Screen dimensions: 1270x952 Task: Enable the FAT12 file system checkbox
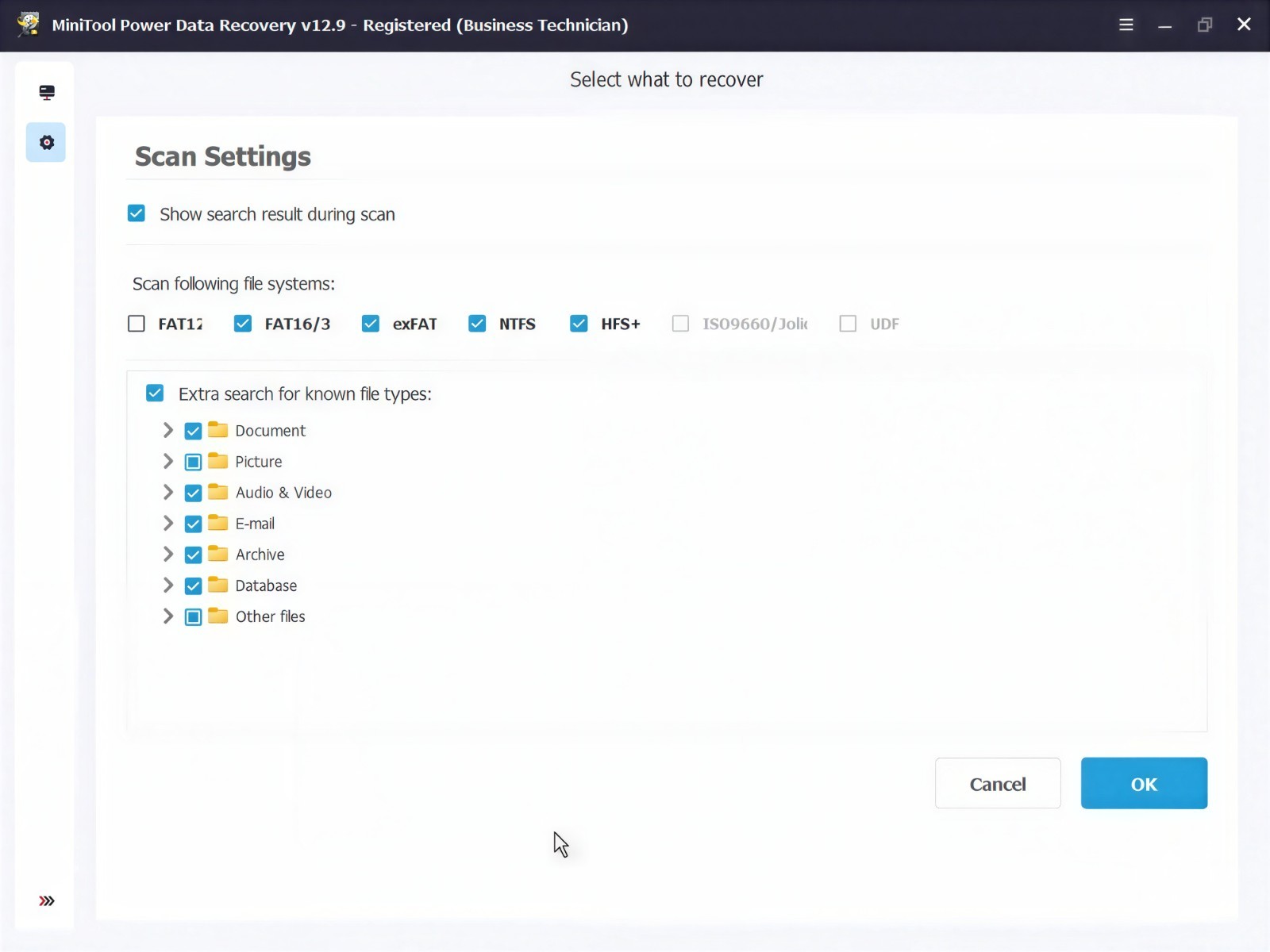pyautogui.click(x=137, y=324)
